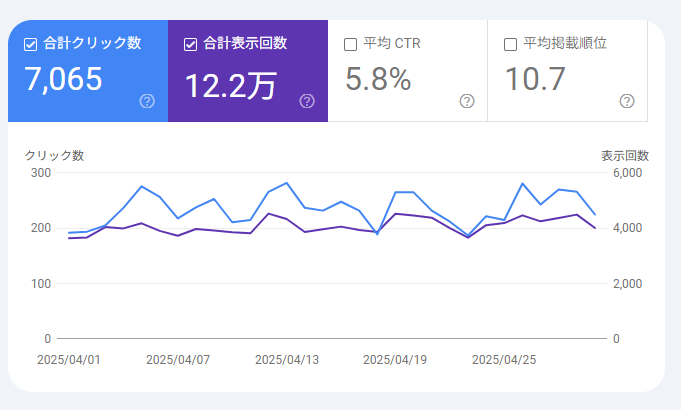The width and height of the screenshot is (681, 410).
Task: Click the 6,000 right axis label
Action: pos(628,173)
